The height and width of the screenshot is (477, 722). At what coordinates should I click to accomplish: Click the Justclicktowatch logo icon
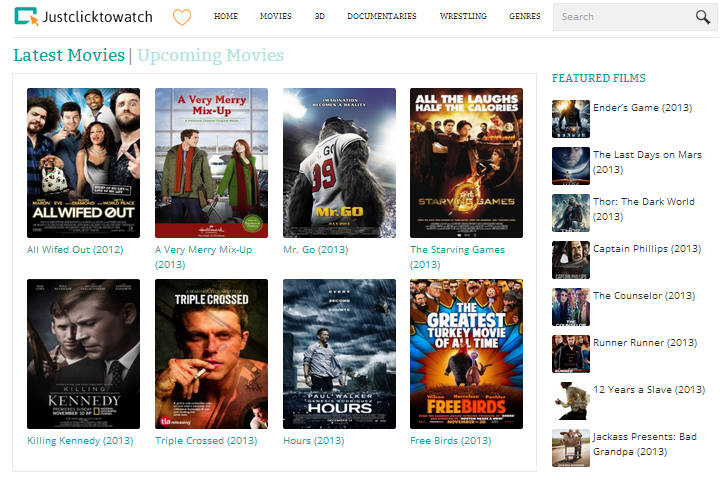pyautogui.click(x=26, y=16)
